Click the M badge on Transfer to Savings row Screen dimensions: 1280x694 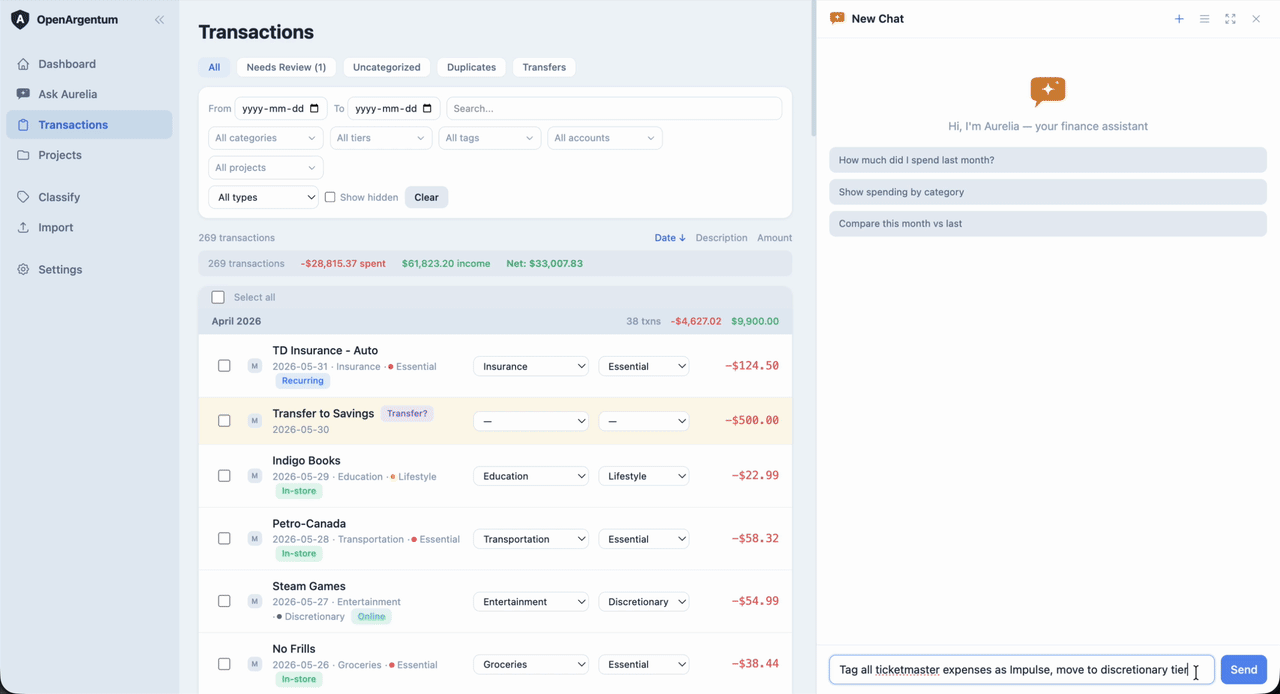click(x=254, y=421)
